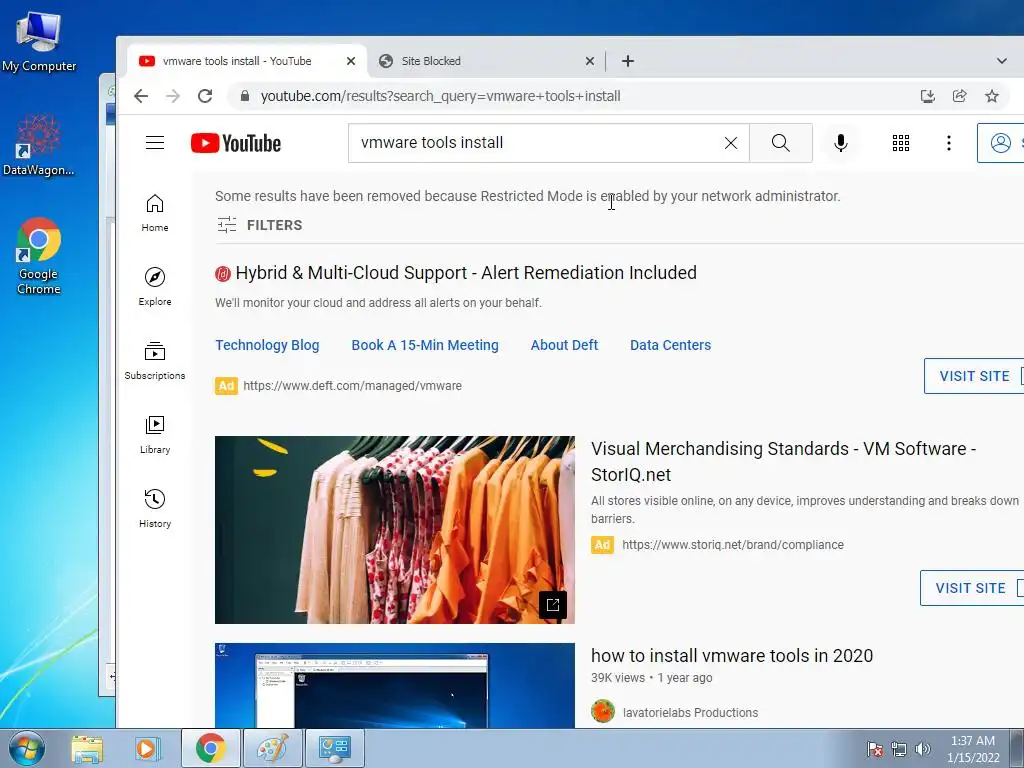Open the tab search dropdown chevron
Viewport: 1024px width, 768px height.
1001,61
